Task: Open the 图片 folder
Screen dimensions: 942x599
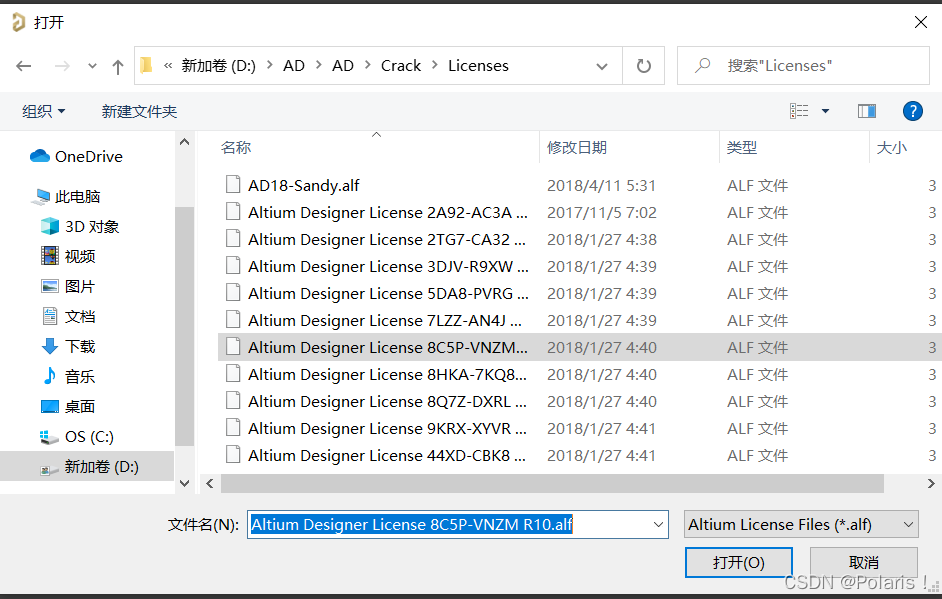Action: click(x=68, y=287)
